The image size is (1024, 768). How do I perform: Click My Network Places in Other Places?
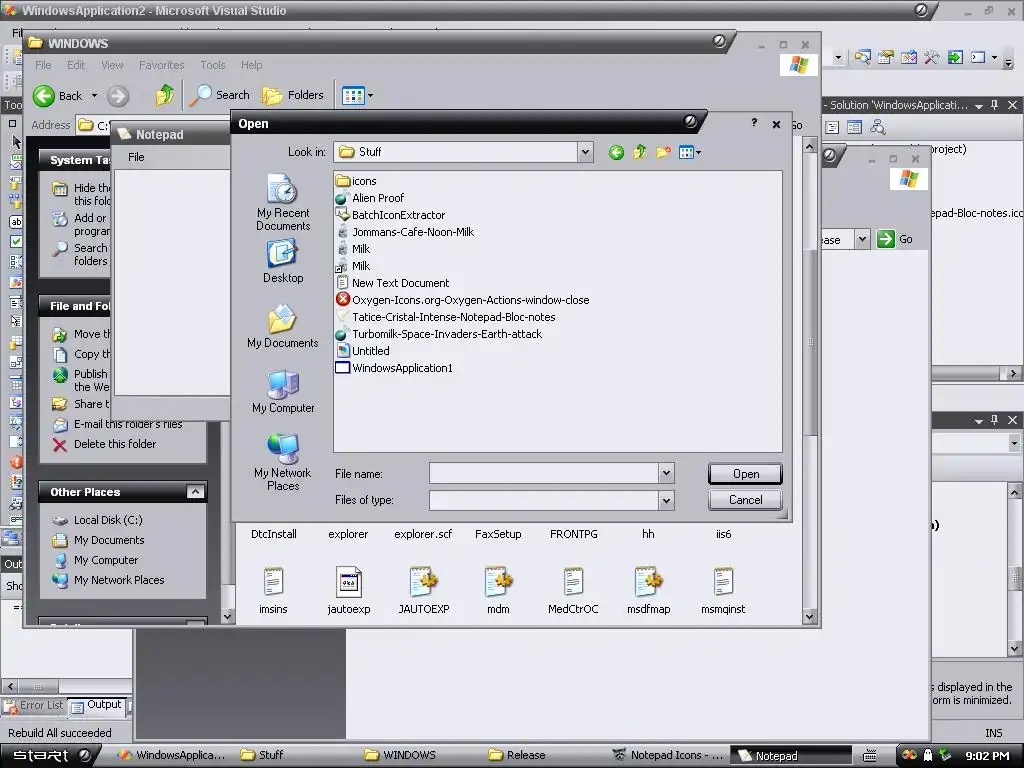[x=119, y=580]
